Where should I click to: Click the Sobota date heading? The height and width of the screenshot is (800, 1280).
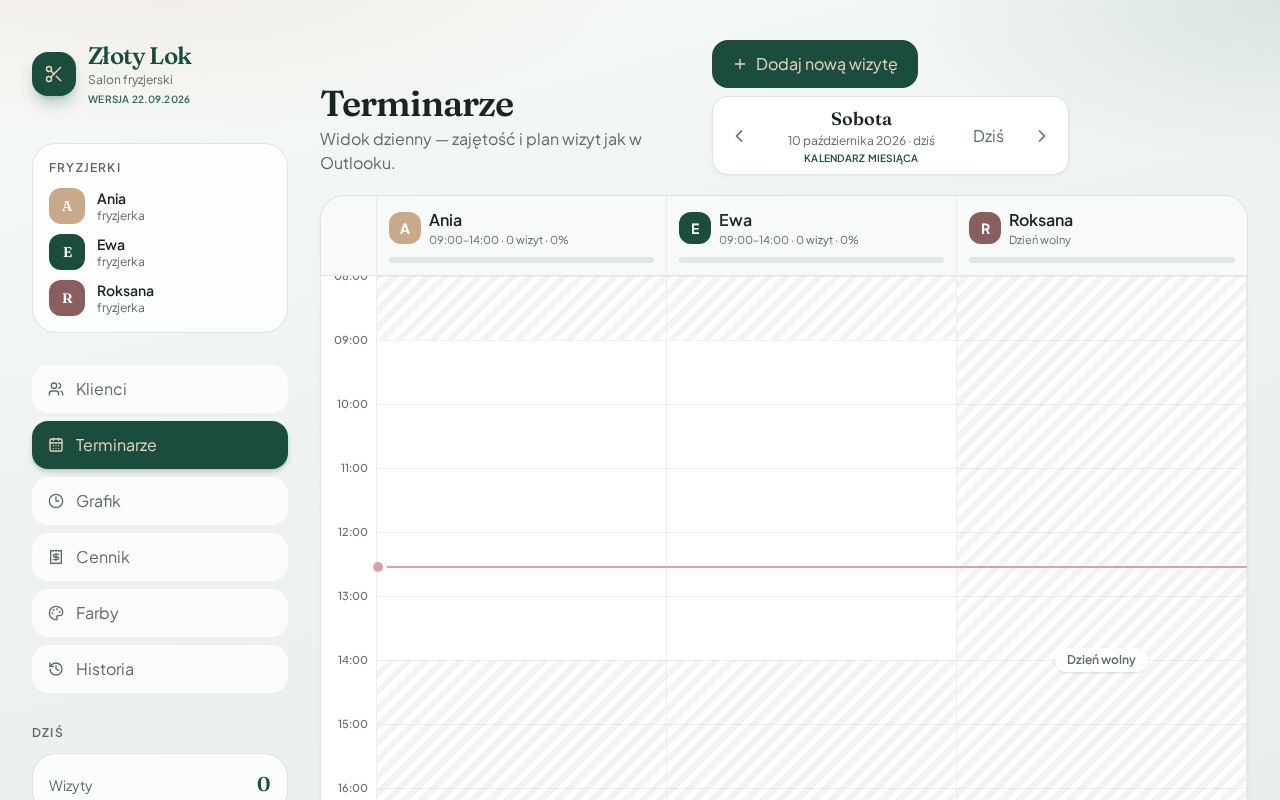[x=861, y=119]
